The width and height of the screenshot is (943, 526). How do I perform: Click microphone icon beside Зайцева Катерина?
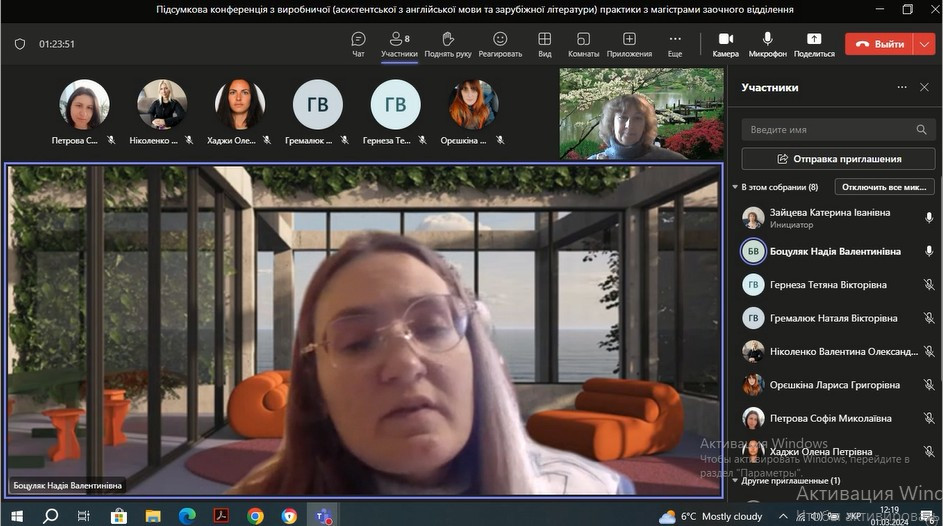pyautogui.click(x=929, y=218)
